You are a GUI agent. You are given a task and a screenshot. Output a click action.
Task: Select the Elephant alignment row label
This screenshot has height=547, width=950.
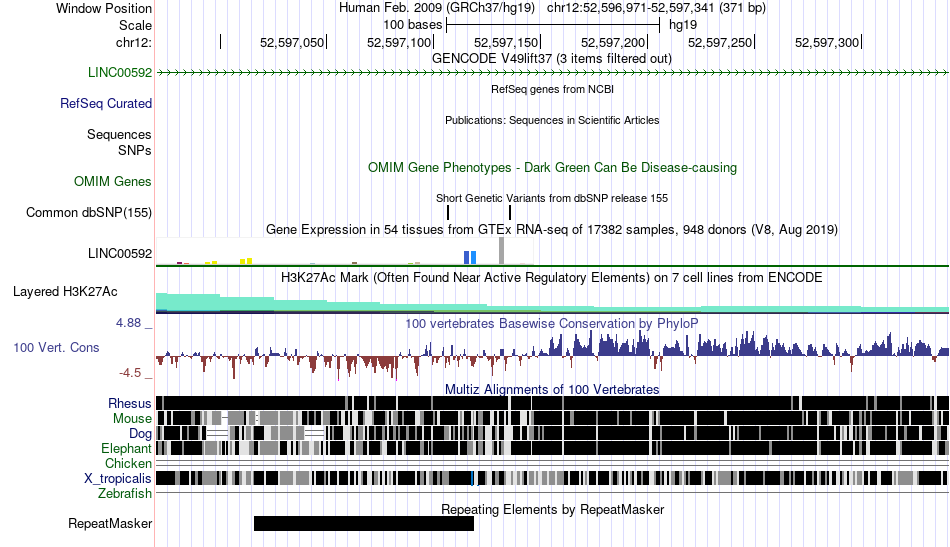click(126, 448)
